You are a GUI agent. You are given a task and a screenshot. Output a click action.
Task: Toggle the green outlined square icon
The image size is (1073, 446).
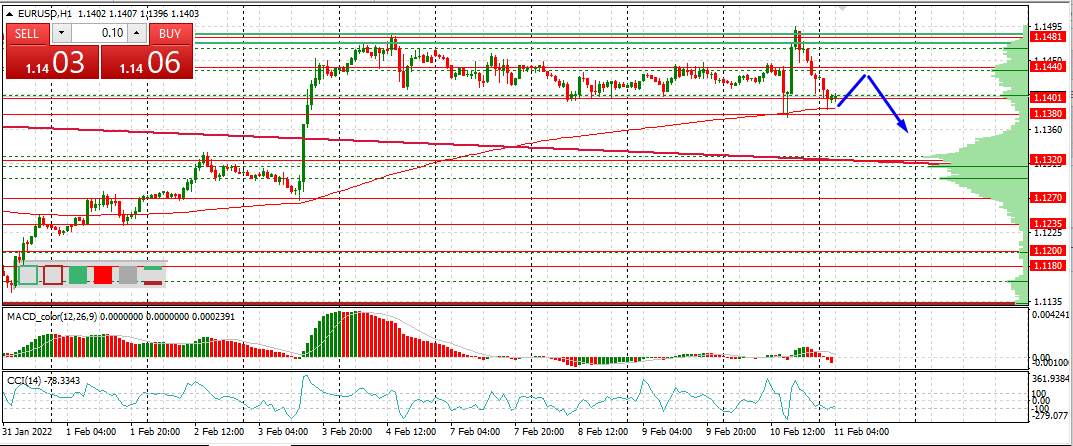point(28,275)
